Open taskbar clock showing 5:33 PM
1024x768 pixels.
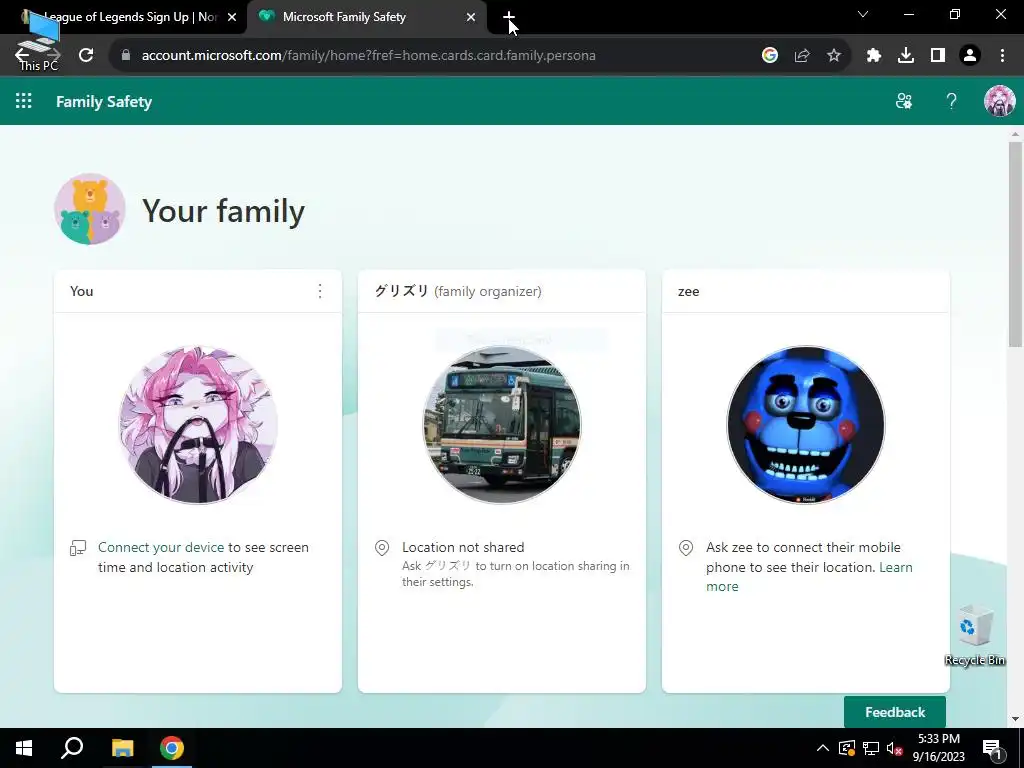point(938,748)
